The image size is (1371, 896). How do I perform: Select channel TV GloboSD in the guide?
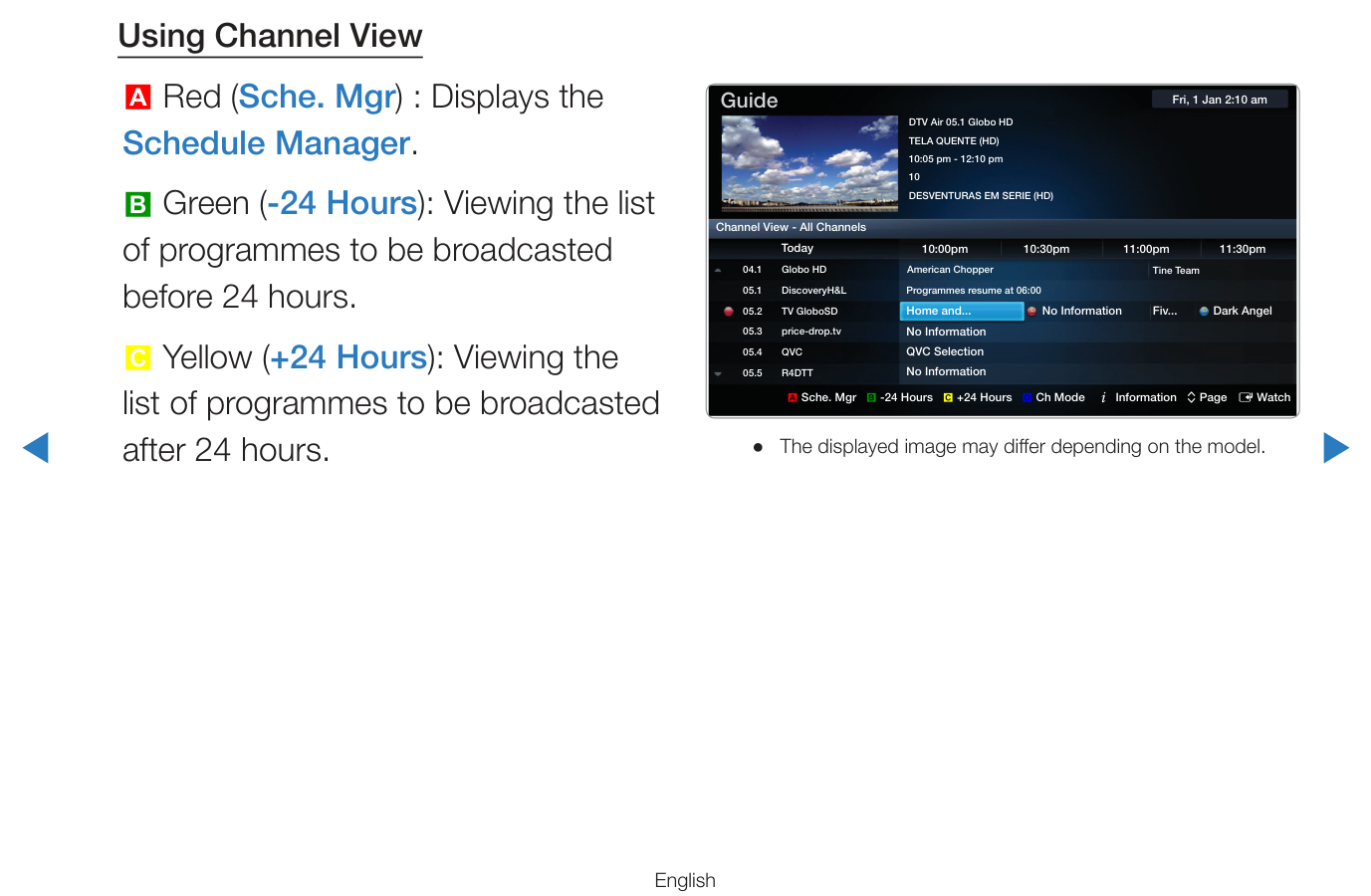click(x=809, y=312)
